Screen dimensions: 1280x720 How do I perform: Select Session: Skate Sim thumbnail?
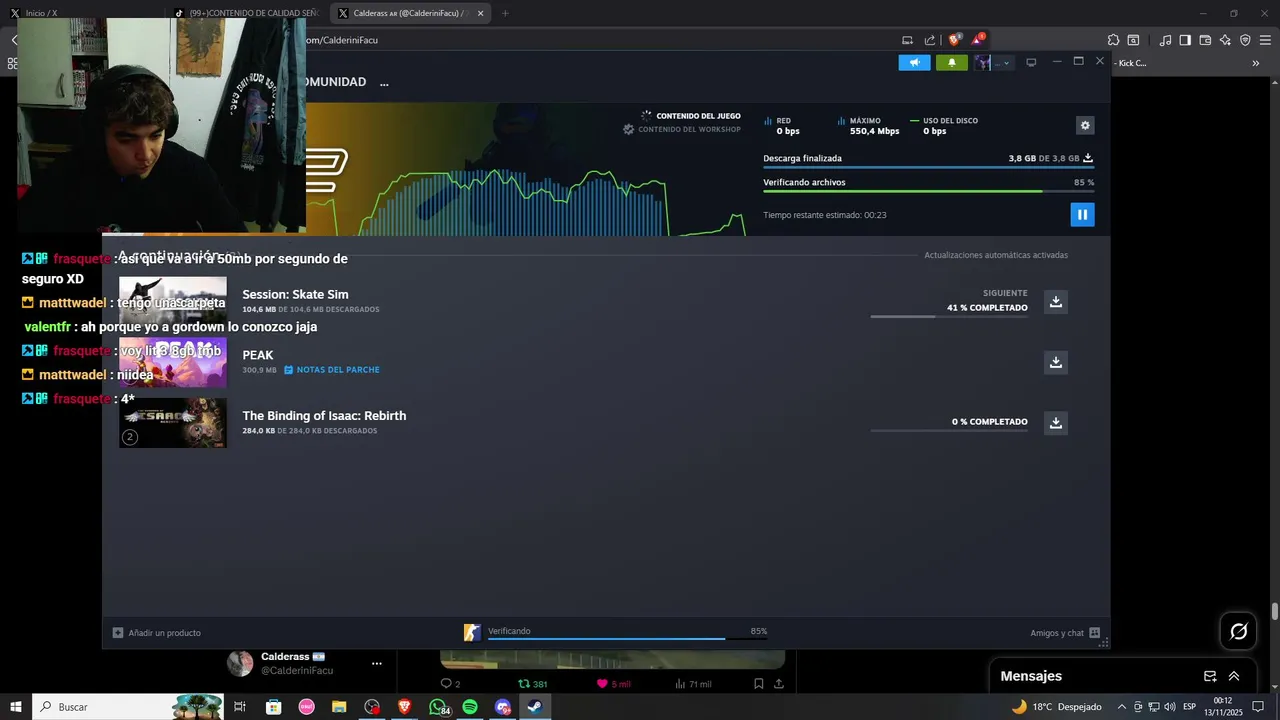[x=173, y=301]
